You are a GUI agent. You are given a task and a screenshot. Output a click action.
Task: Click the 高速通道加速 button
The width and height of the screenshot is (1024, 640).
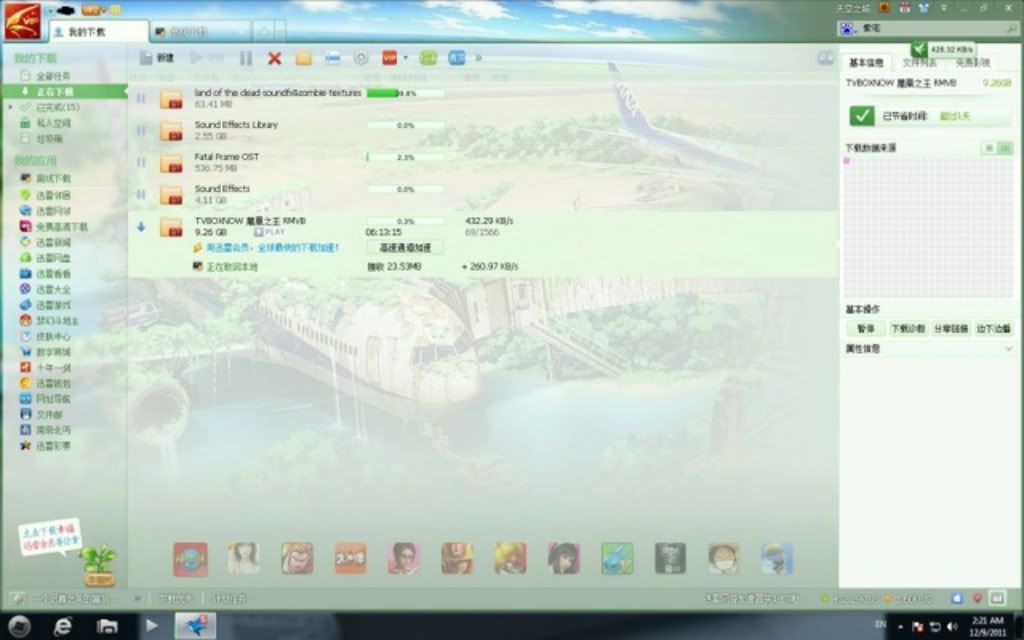[x=405, y=247]
